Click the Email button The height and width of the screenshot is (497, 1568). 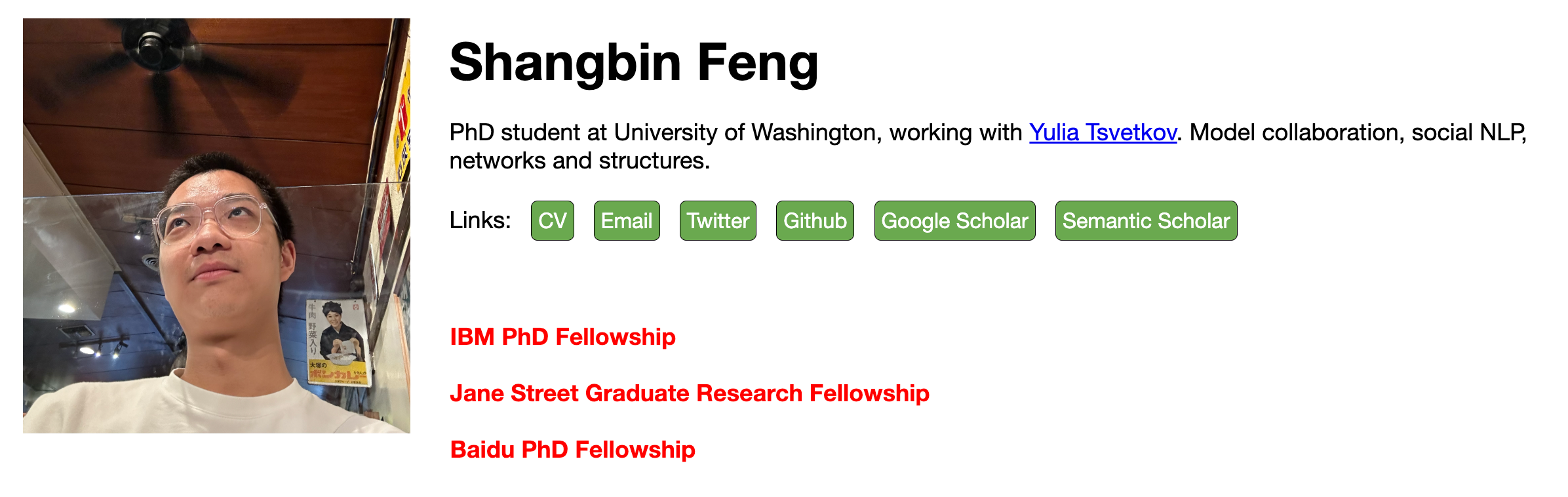[626, 221]
